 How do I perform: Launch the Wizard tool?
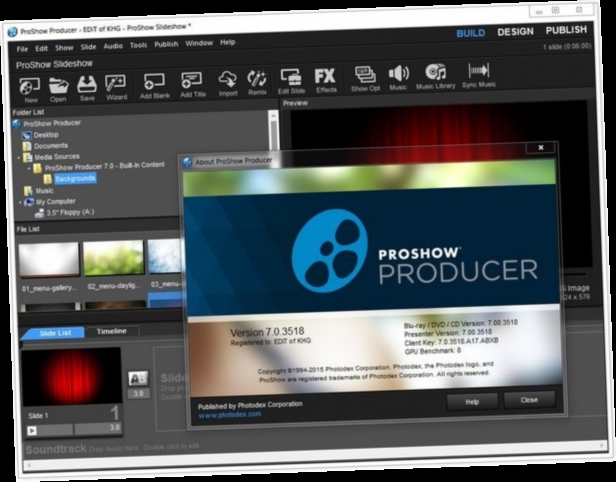point(116,87)
